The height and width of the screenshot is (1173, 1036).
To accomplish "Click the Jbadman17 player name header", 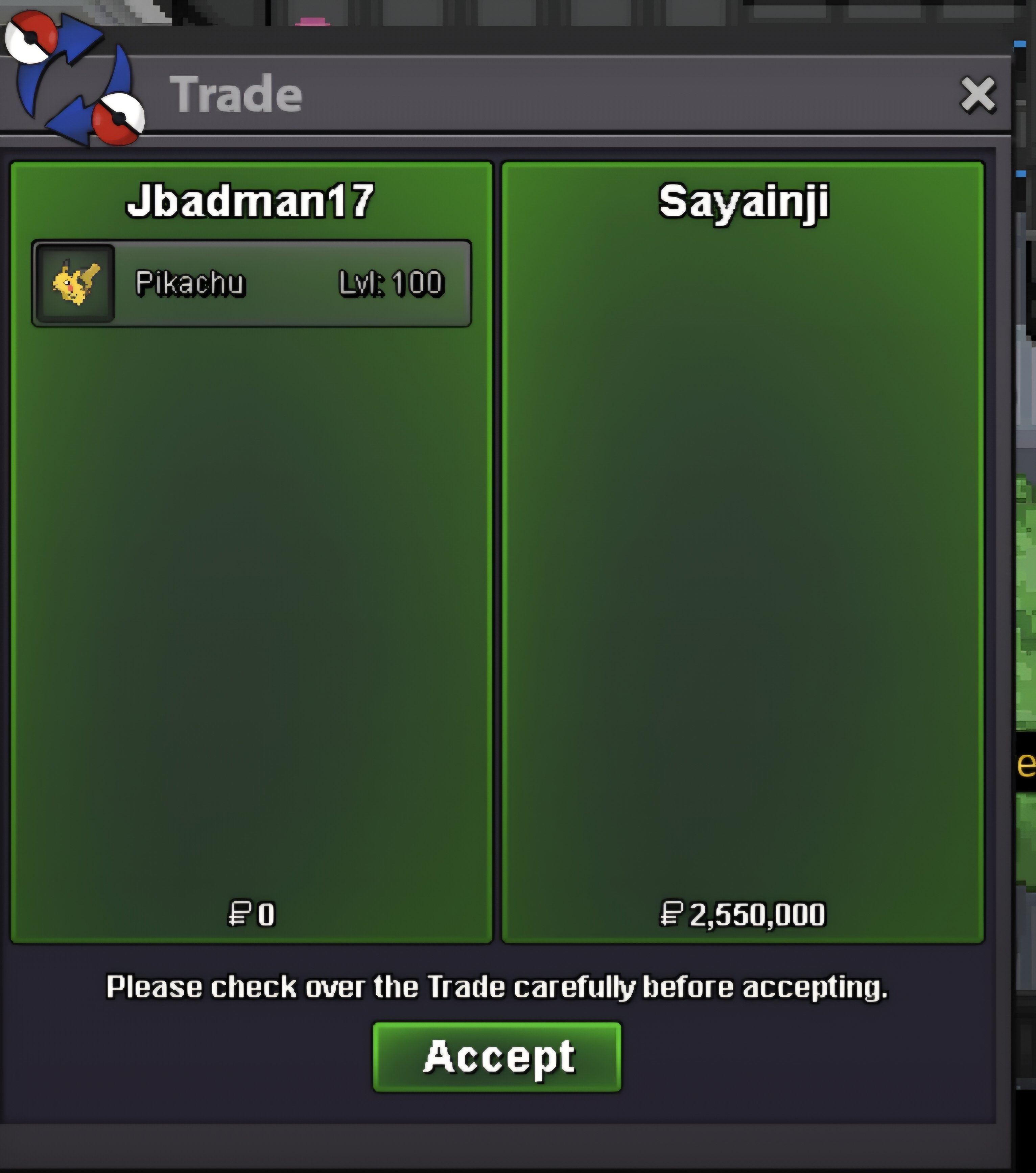I will click(250, 201).
